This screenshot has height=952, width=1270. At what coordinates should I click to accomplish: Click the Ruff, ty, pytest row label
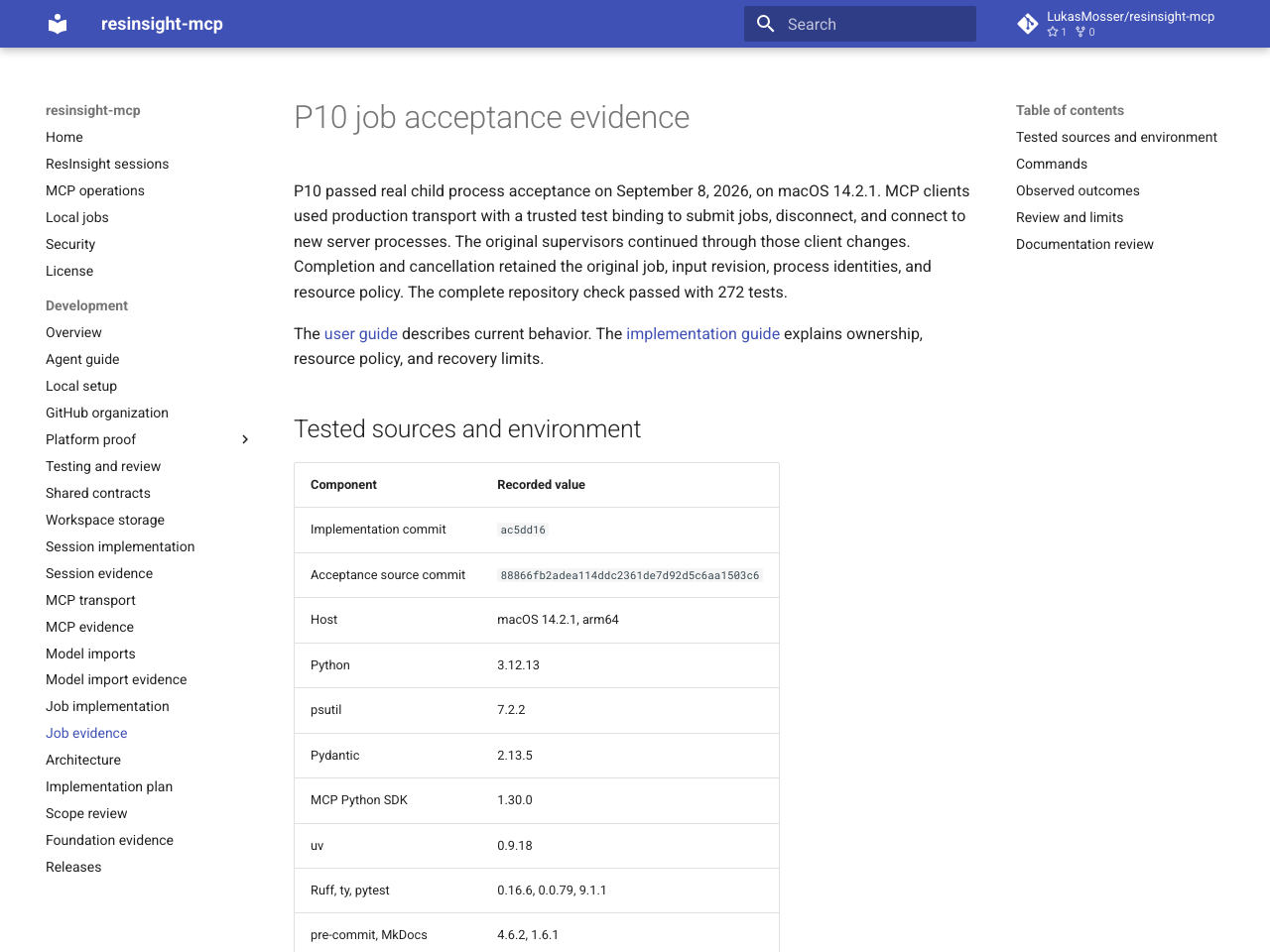click(349, 891)
